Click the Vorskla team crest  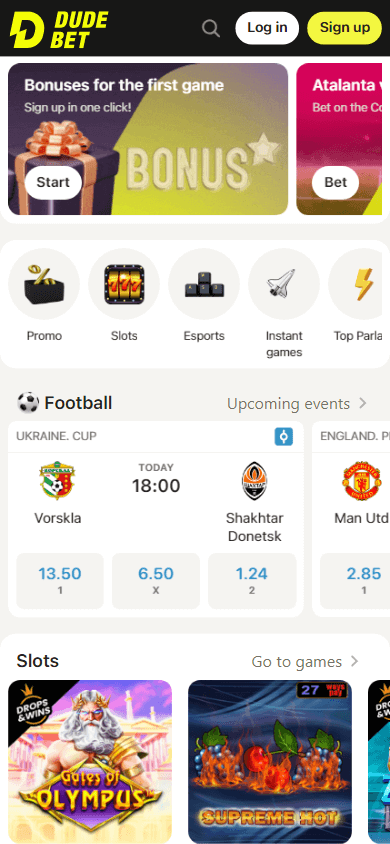(57, 480)
